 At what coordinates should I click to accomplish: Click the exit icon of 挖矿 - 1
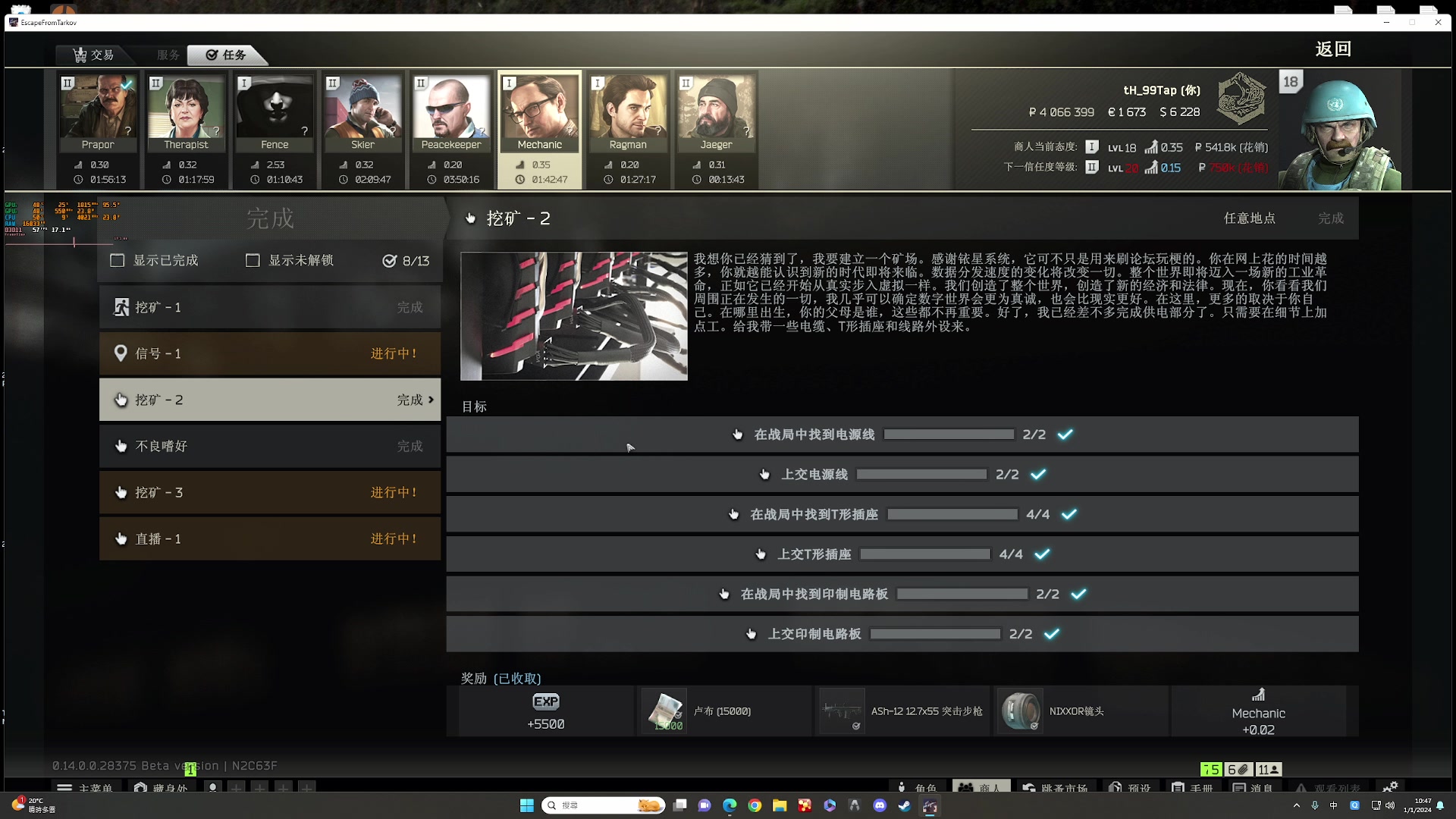[x=121, y=307]
